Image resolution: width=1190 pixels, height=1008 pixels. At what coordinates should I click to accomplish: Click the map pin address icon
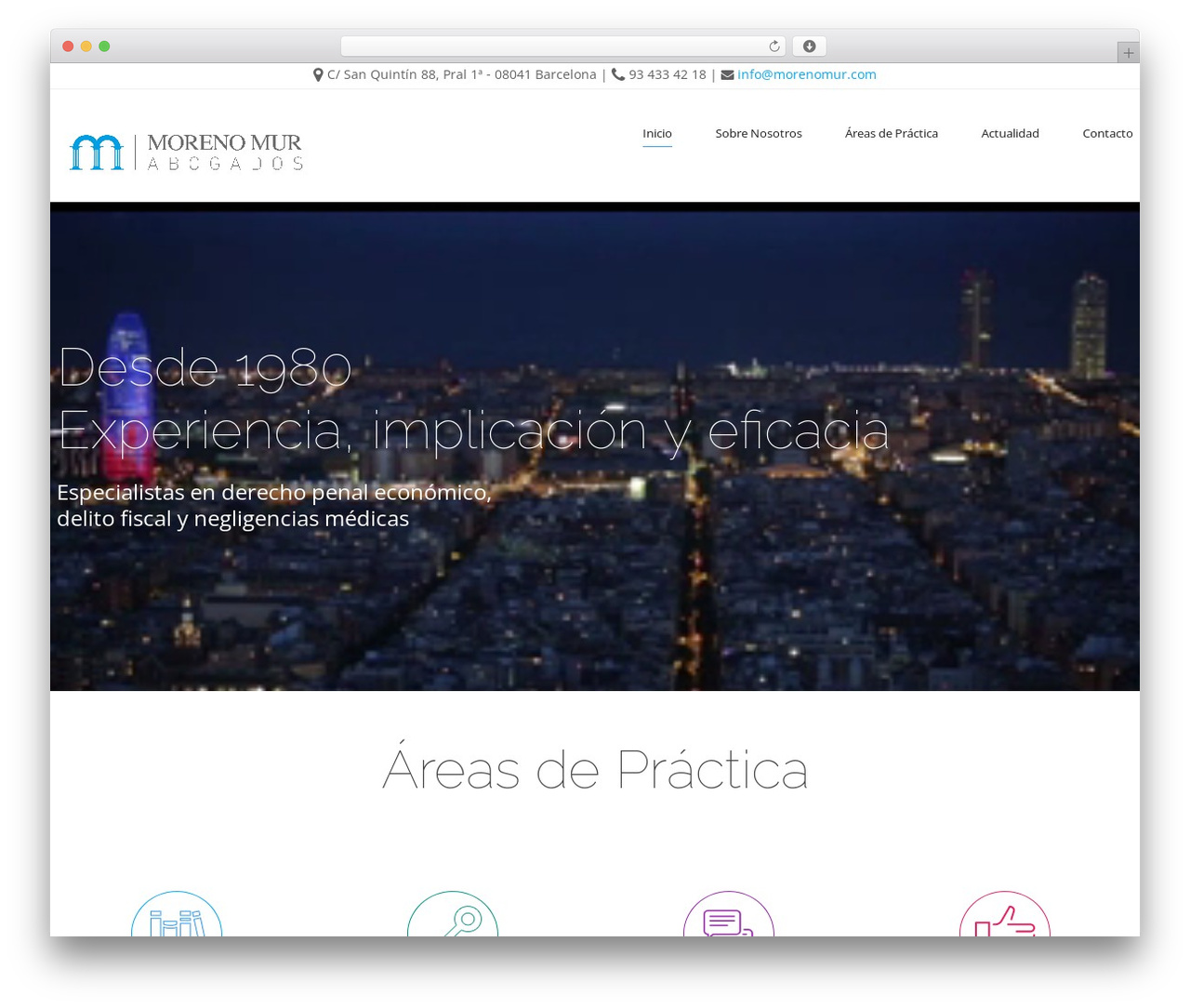[x=318, y=74]
